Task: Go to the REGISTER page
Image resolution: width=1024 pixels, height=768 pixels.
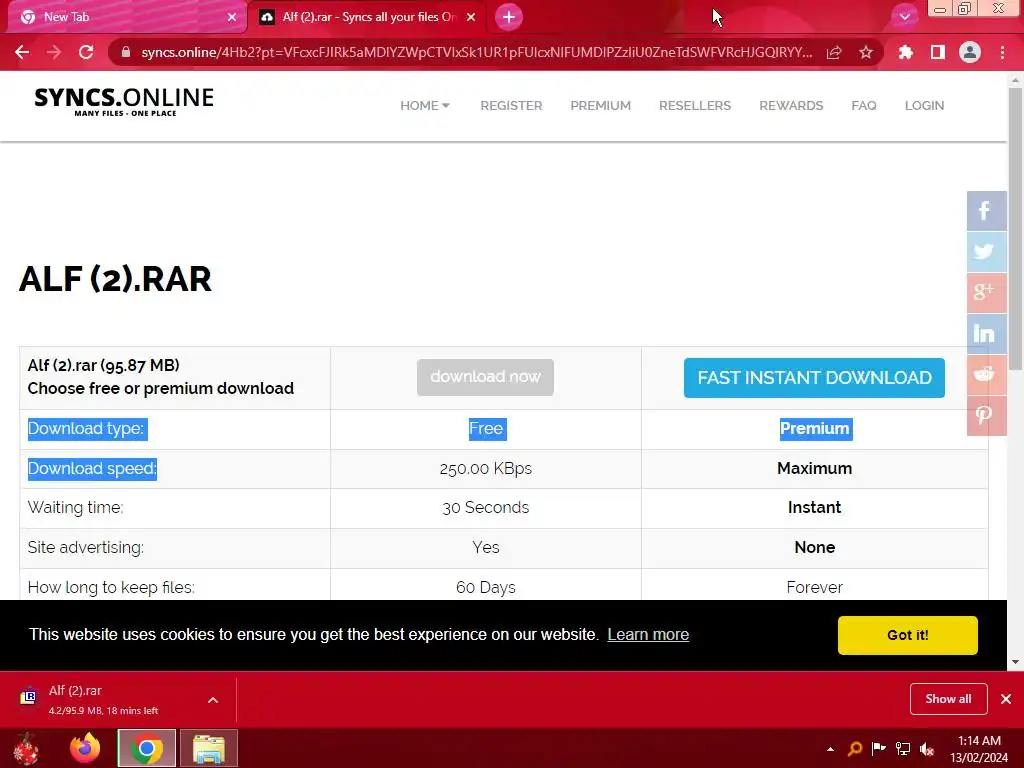Action: pos(511,106)
